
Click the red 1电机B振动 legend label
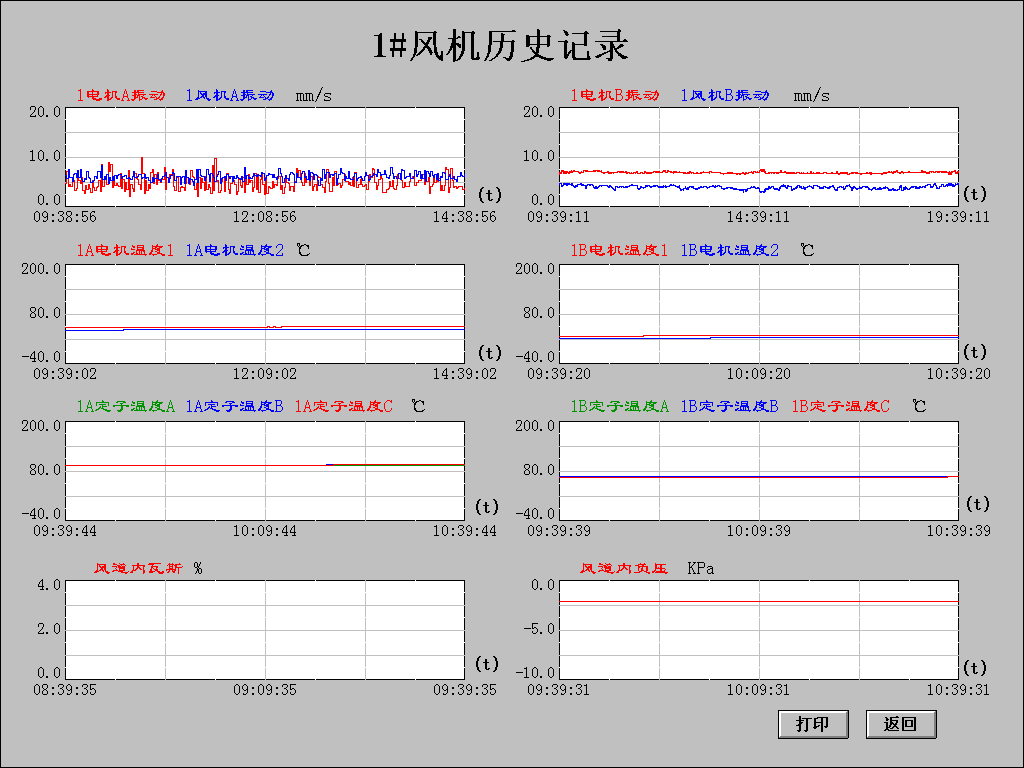point(615,96)
